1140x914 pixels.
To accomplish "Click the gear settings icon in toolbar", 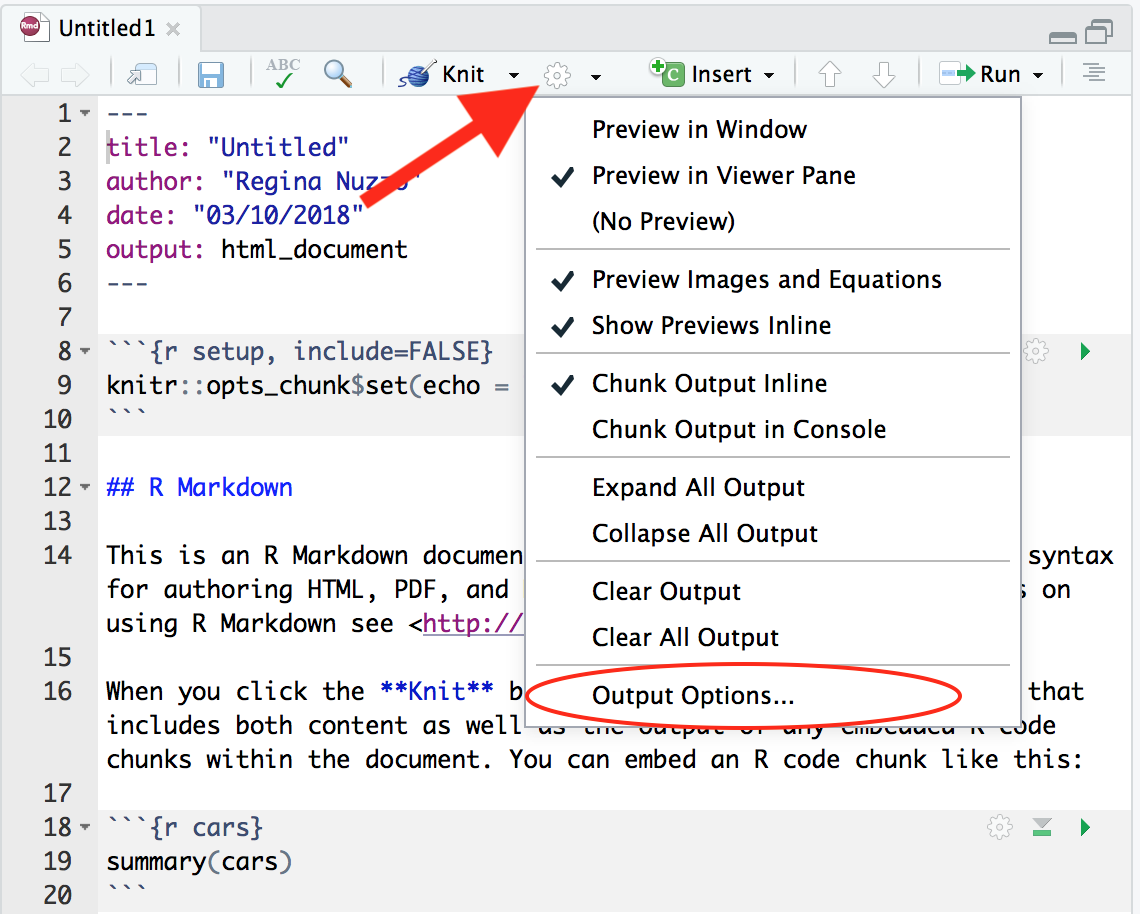I will [558, 75].
